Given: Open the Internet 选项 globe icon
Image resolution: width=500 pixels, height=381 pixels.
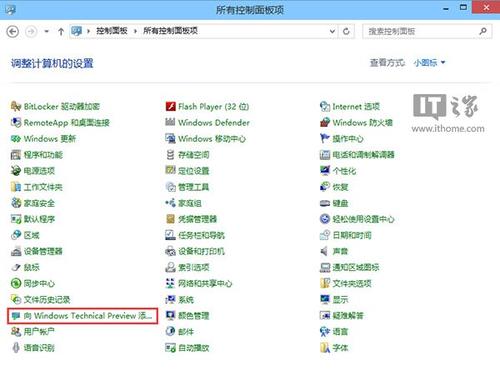Looking at the screenshot, I should click(x=325, y=106).
